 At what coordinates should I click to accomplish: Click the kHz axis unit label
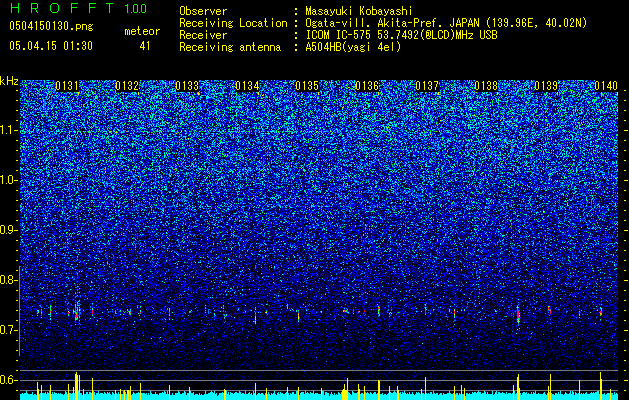(x=9, y=81)
